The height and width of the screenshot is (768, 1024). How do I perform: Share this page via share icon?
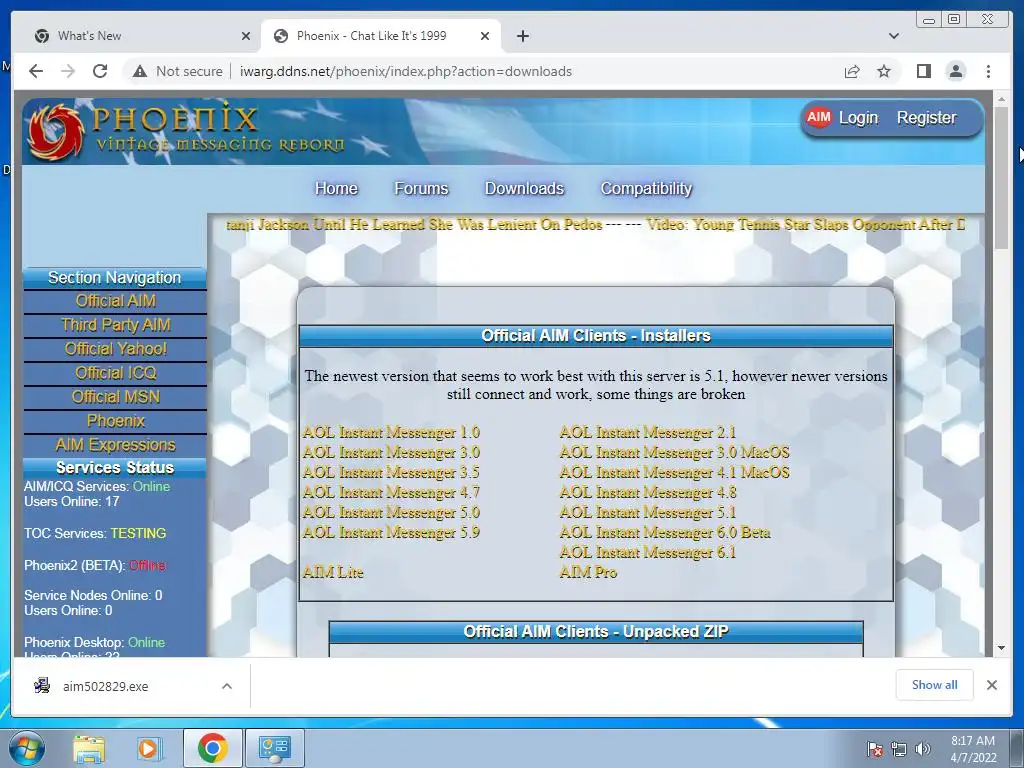pos(852,71)
